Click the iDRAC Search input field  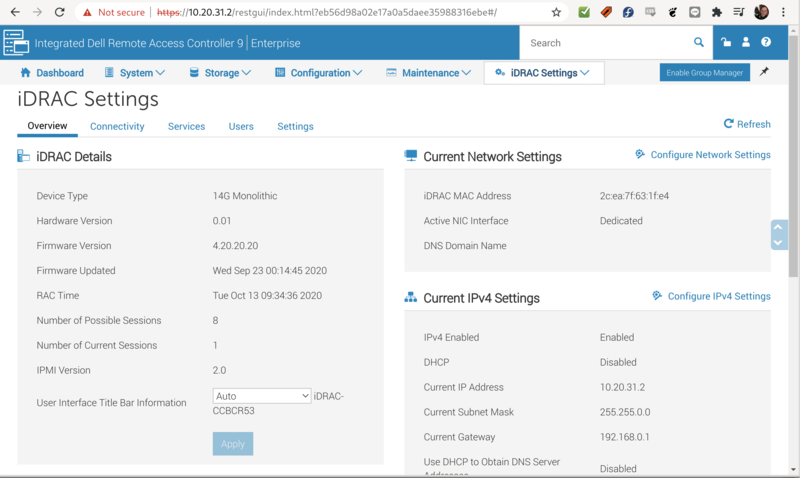pos(607,43)
